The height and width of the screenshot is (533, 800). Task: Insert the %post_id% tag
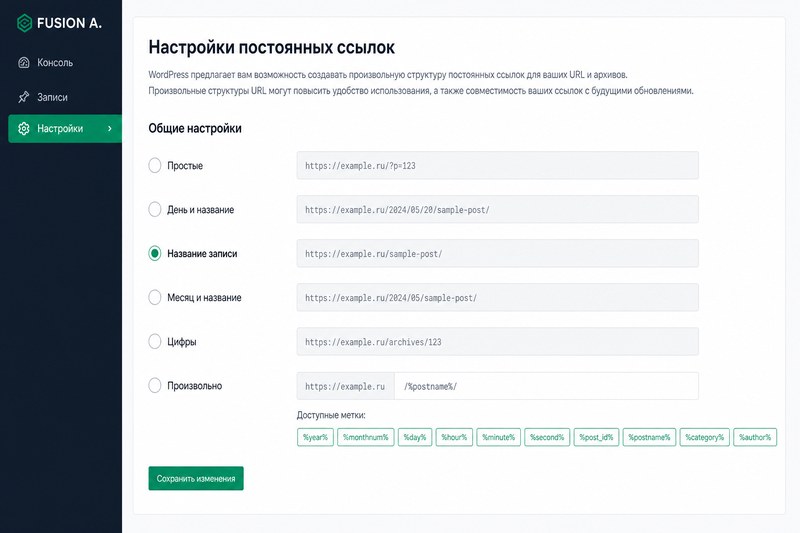point(596,437)
